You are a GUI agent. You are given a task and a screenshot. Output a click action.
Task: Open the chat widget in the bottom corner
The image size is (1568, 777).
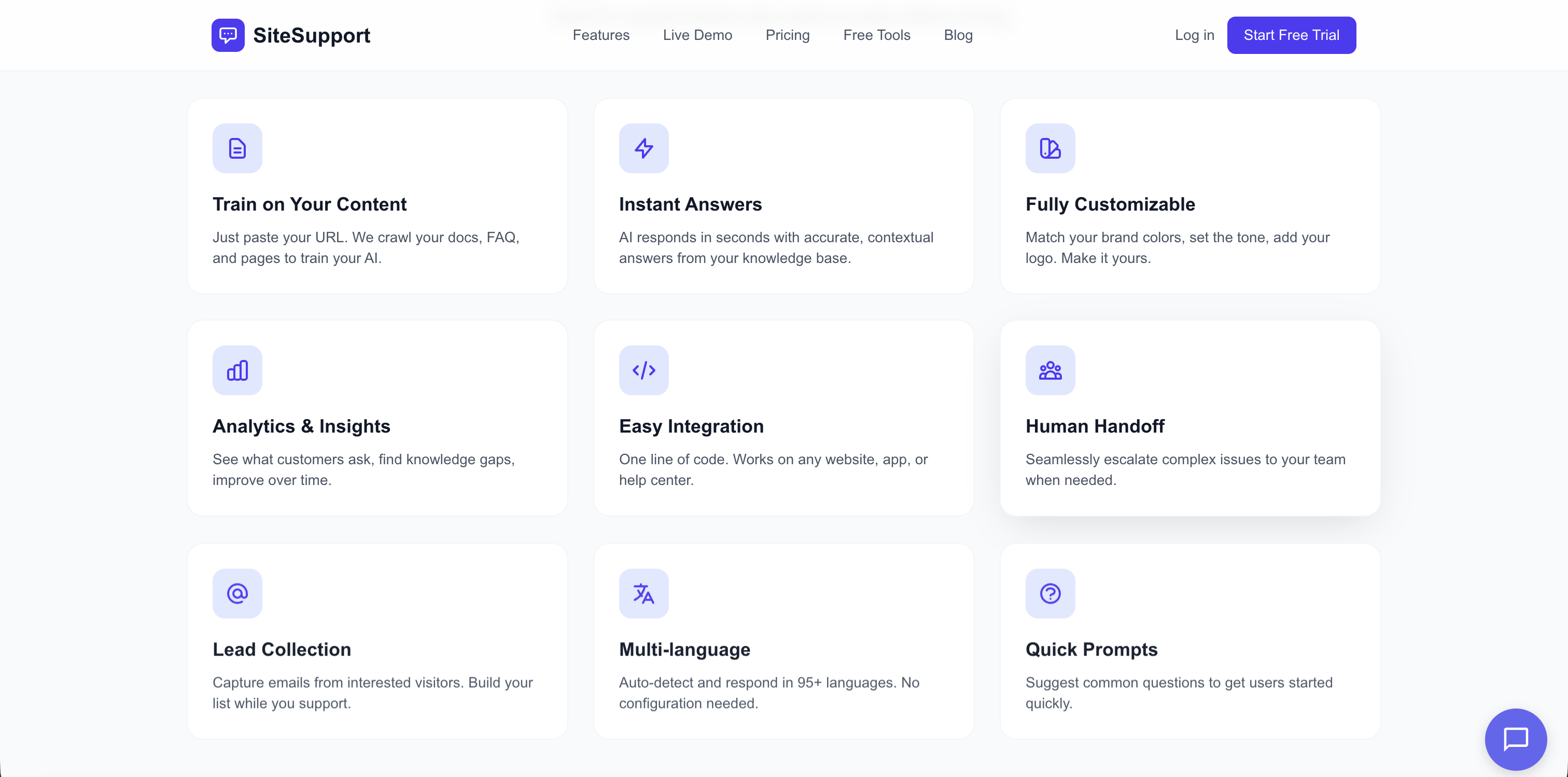click(x=1516, y=739)
